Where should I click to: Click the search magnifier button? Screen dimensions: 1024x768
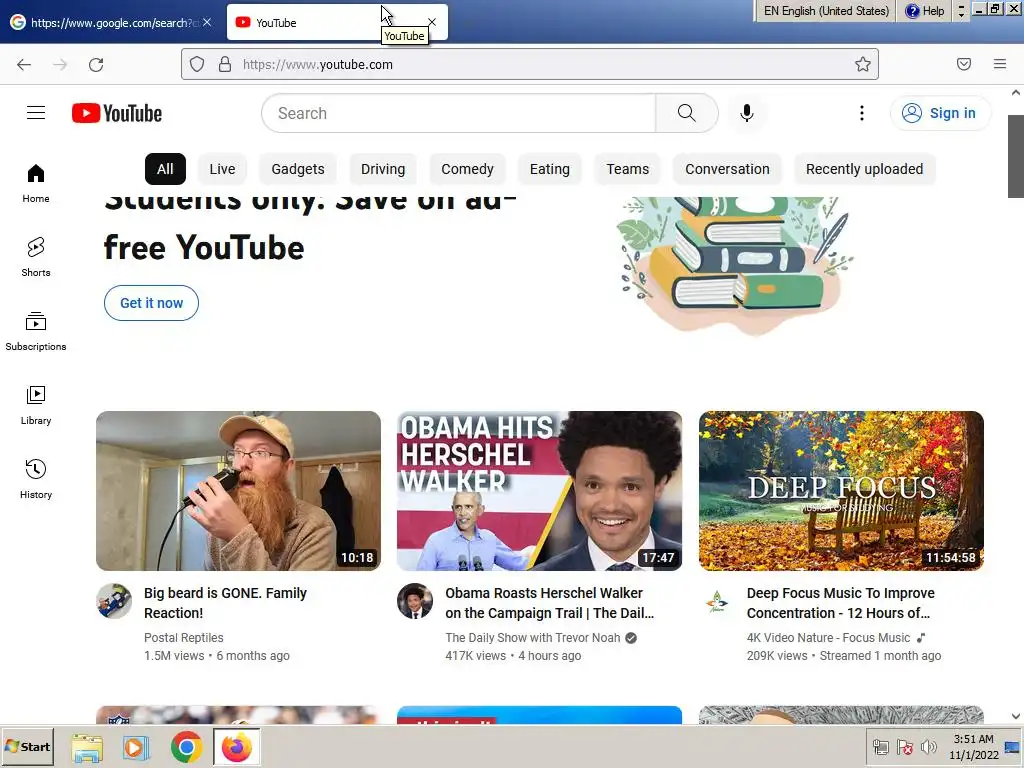click(x=686, y=113)
